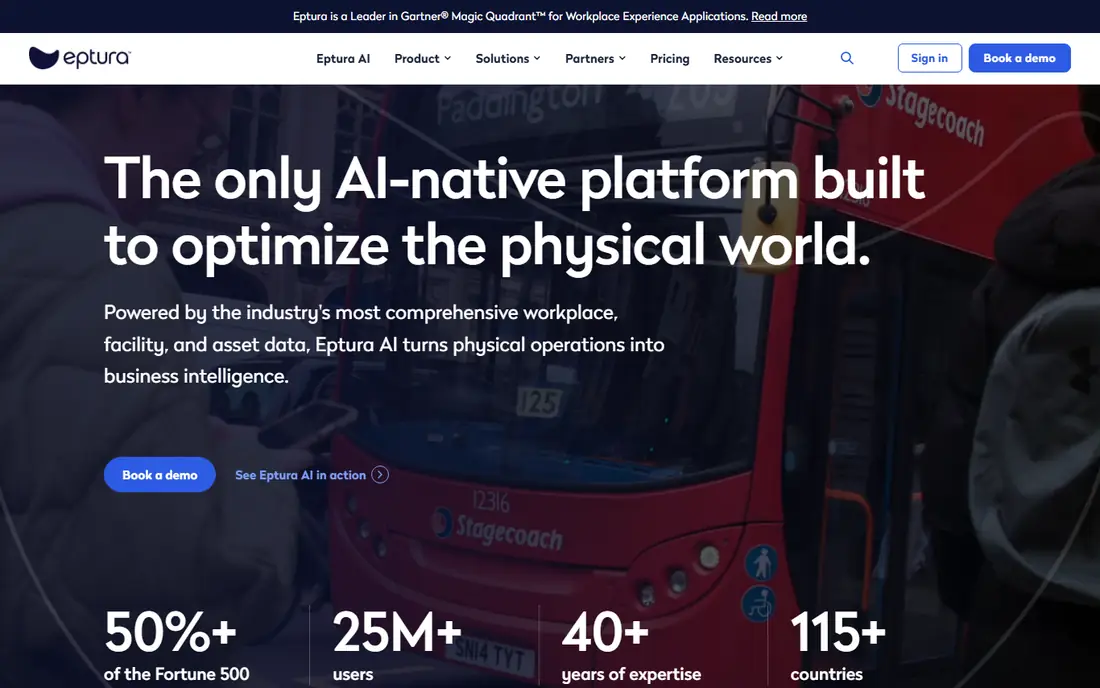Image resolution: width=1100 pixels, height=688 pixels.
Task: Click the 115+ countries statistic
Action: click(838, 645)
